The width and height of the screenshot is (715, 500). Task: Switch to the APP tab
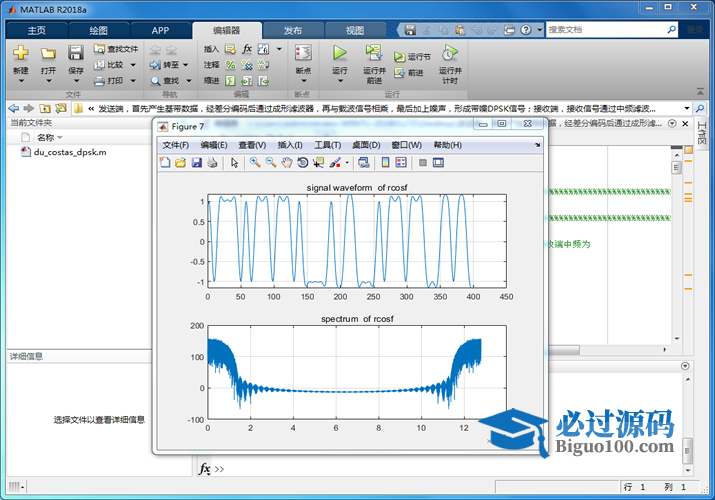[160, 31]
